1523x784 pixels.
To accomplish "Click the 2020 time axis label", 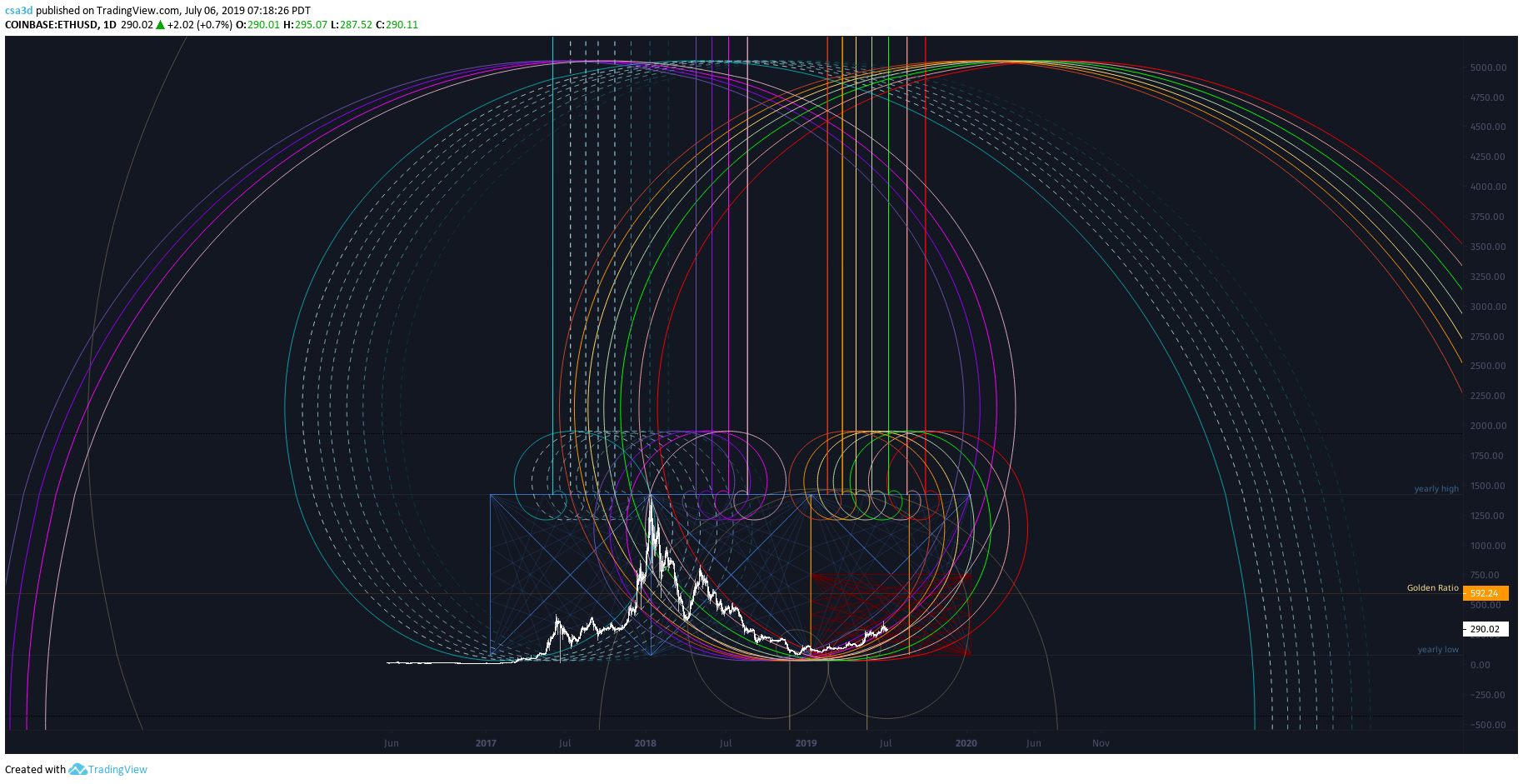I will point(966,743).
